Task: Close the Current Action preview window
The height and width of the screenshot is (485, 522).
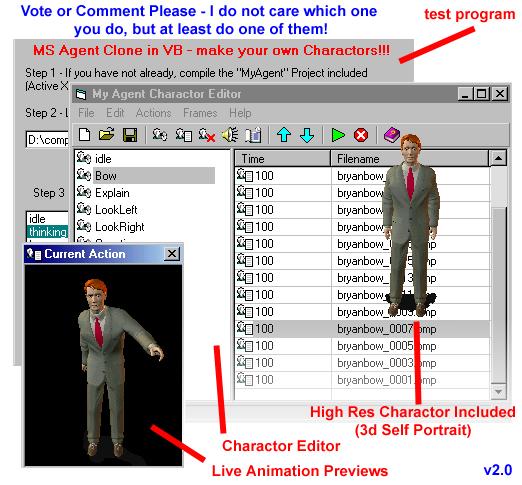Action: 172,254
